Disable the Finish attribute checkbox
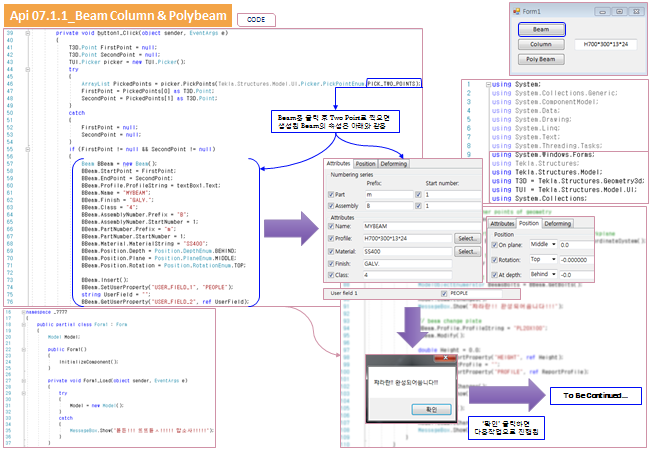650x450 pixels. pos(332,263)
